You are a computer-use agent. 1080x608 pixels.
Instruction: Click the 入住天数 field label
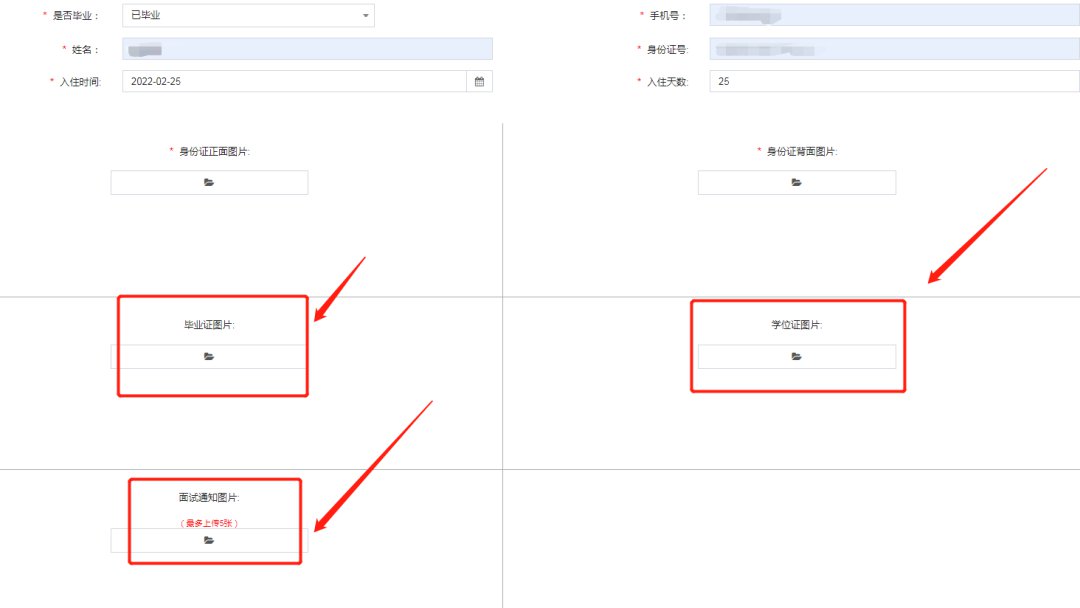(x=667, y=82)
